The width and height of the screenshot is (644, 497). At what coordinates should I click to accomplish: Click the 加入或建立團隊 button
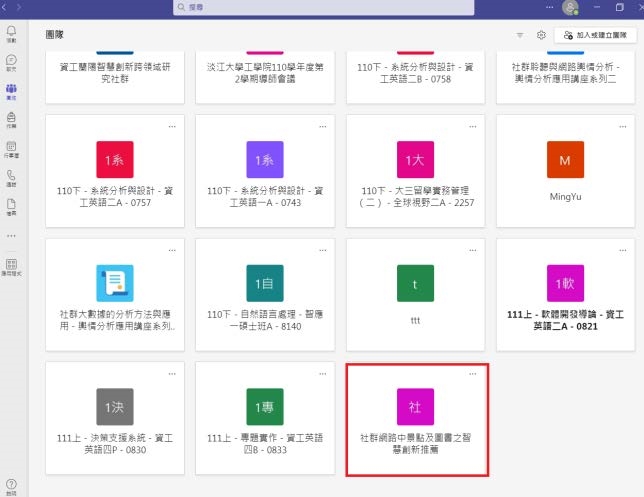tap(594, 35)
